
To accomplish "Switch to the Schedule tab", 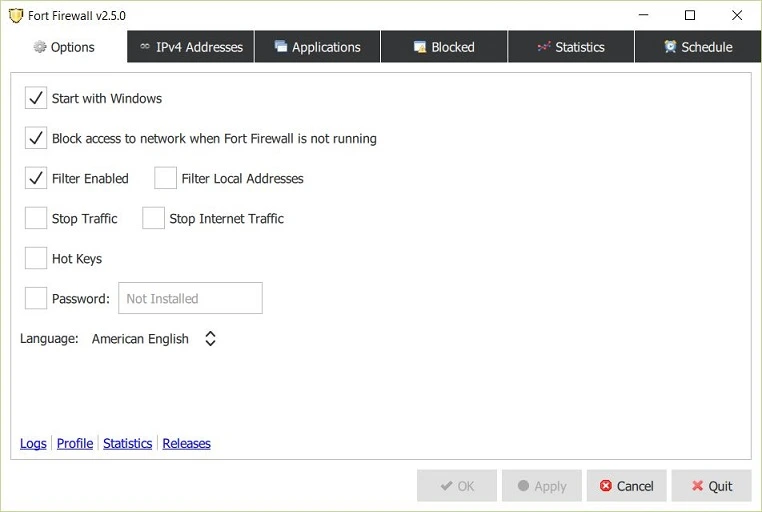I will (x=698, y=47).
